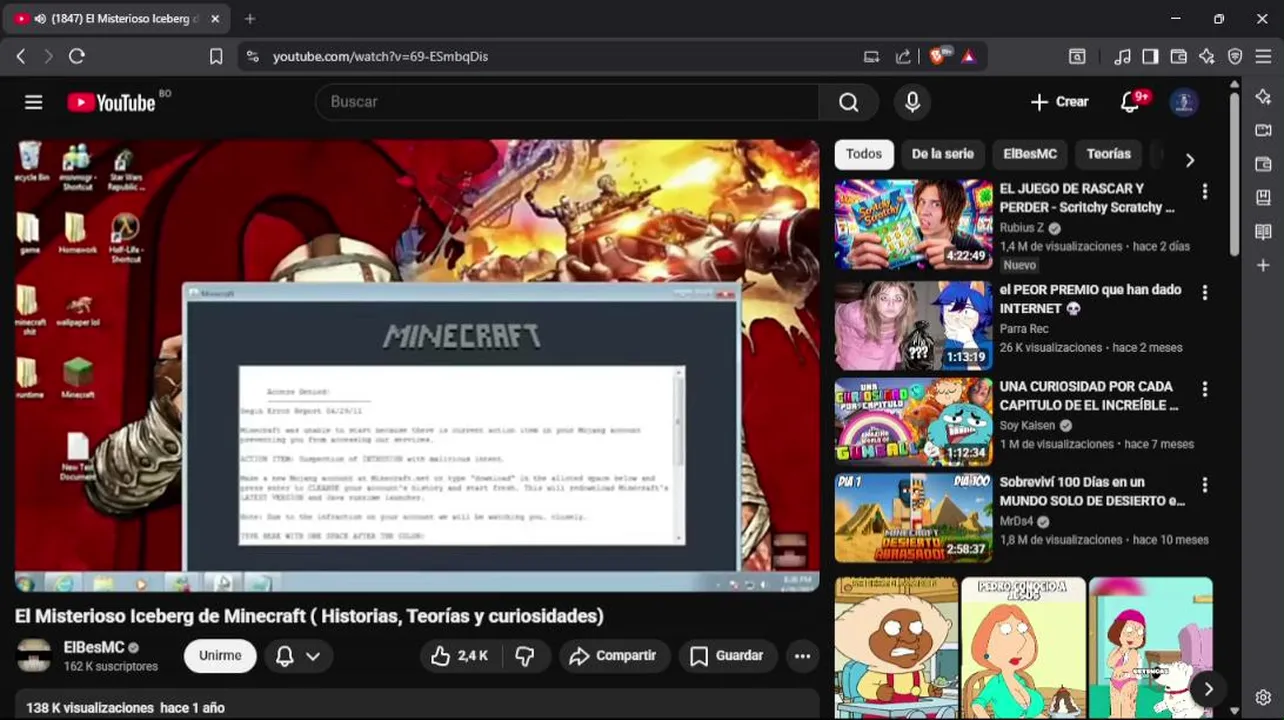Open Brave Talk video icon in sidebar
This screenshot has width=1284, height=720.
pos(1263,130)
